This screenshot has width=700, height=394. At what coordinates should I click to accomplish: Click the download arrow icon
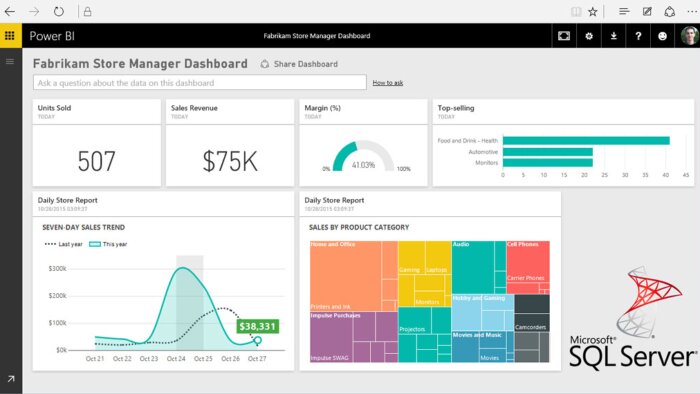(x=614, y=36)
